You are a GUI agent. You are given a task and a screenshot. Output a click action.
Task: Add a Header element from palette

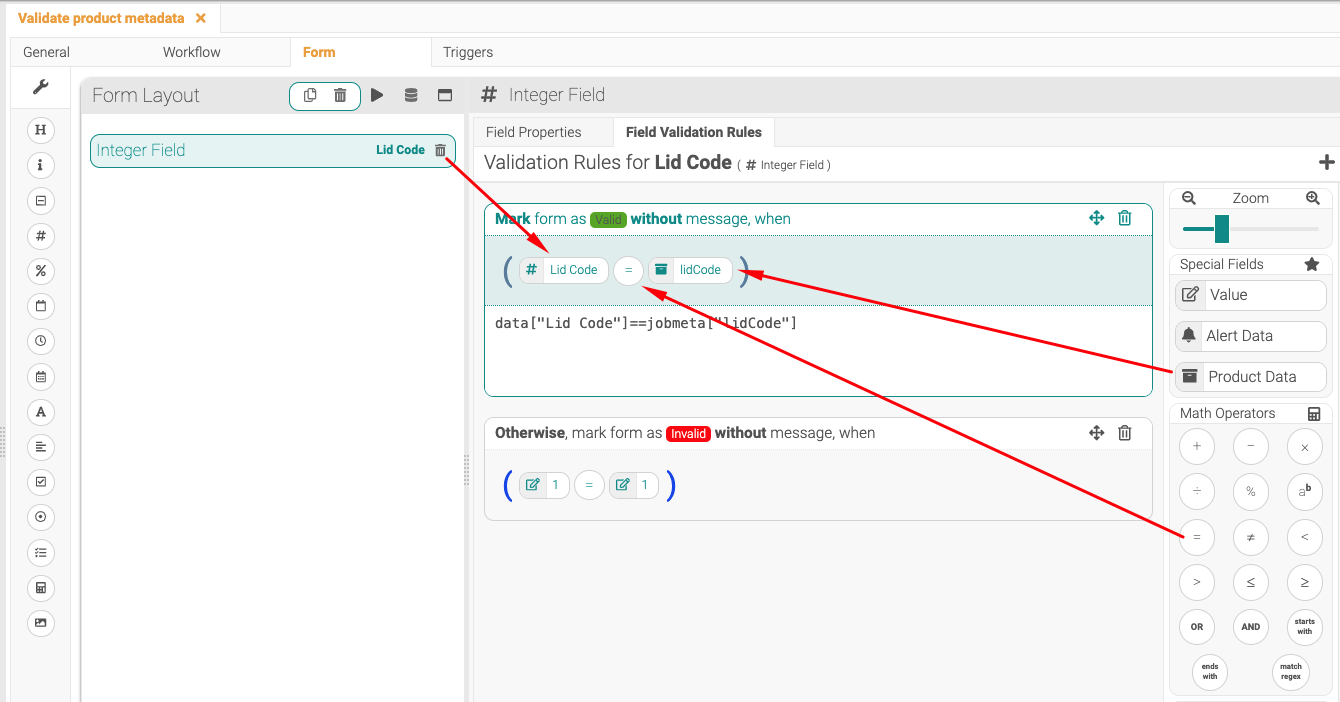coord(41,130)
